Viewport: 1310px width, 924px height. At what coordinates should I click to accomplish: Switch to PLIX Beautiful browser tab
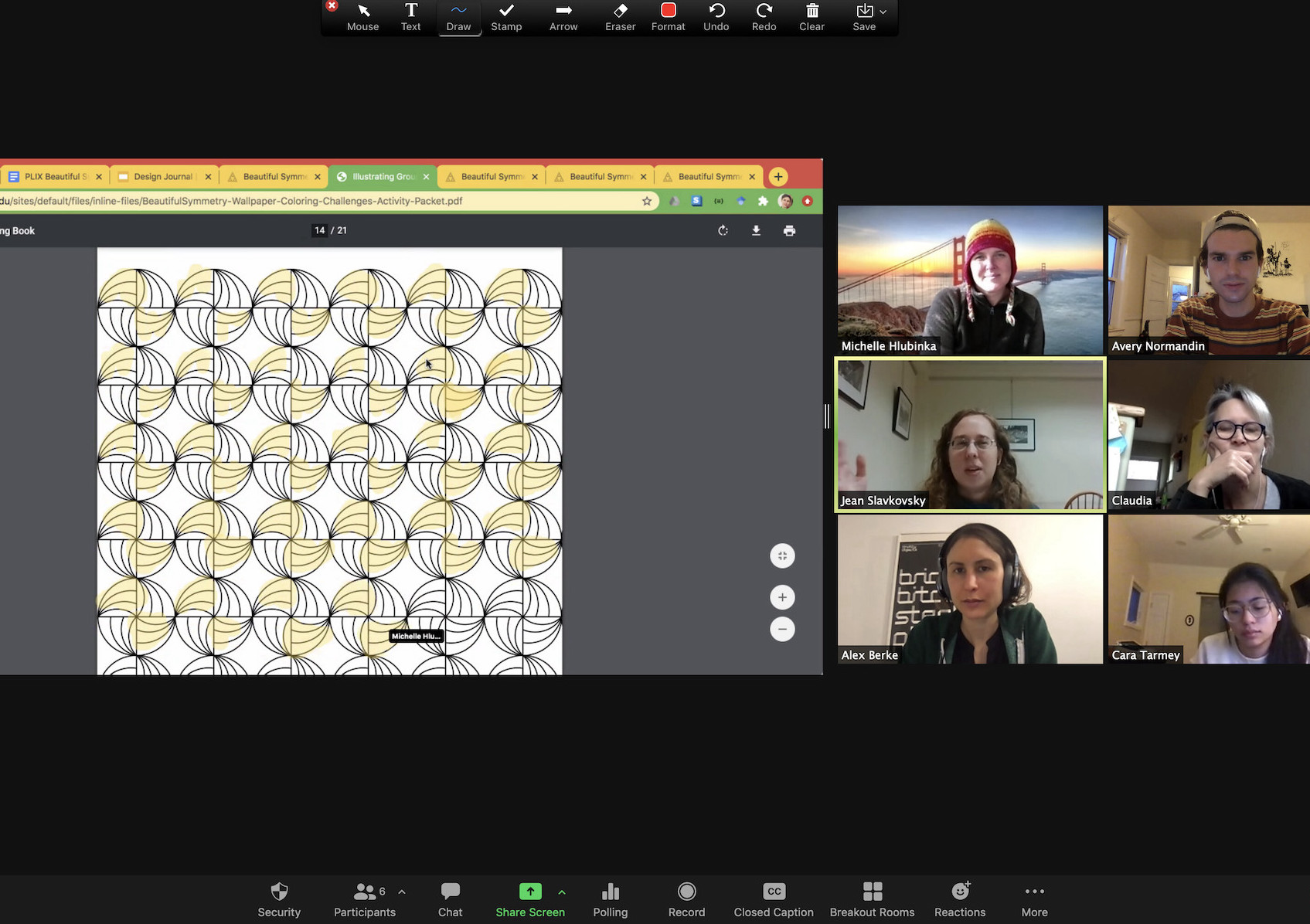click(x=53, y=176)
